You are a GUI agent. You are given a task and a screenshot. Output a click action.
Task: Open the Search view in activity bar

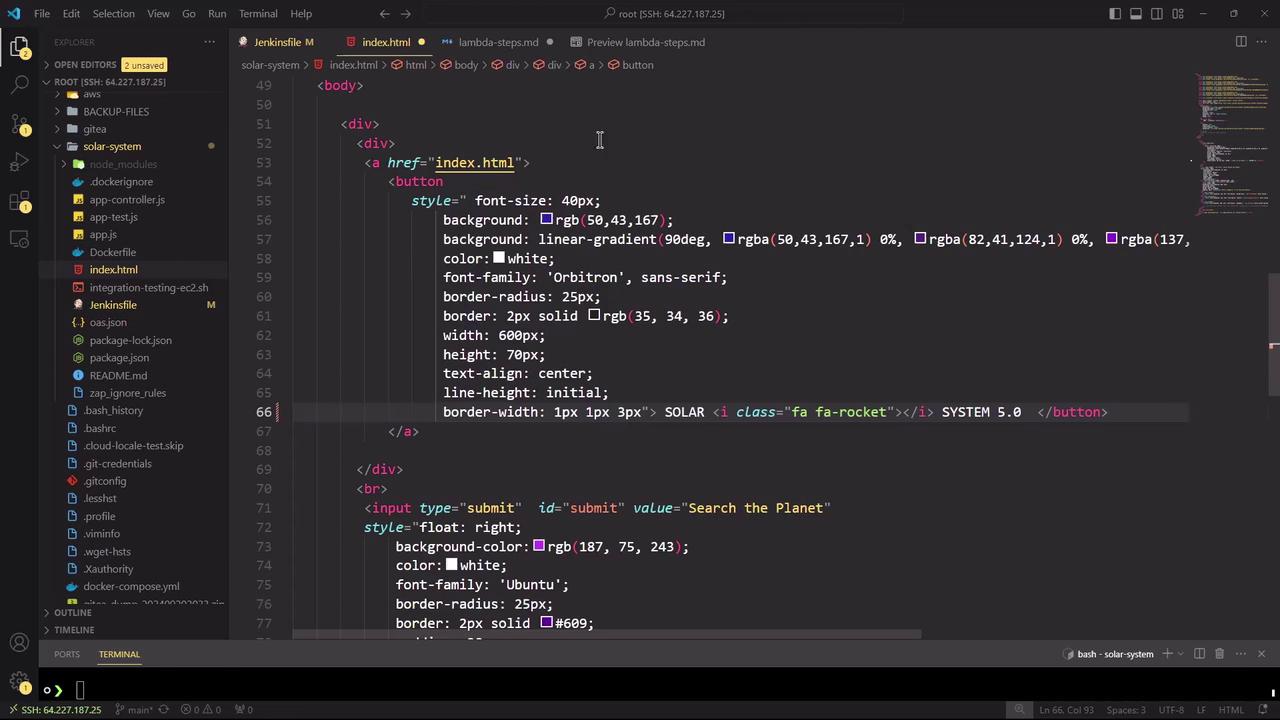click(19, 84)
